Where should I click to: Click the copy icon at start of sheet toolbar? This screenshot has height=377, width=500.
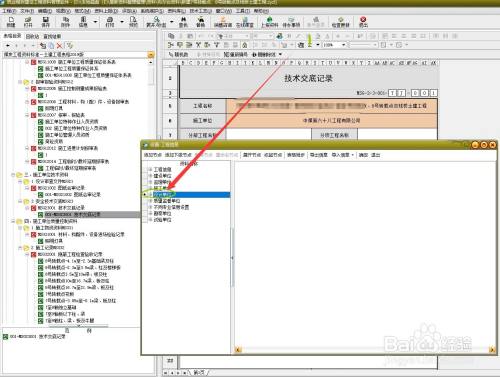[171, 36]
